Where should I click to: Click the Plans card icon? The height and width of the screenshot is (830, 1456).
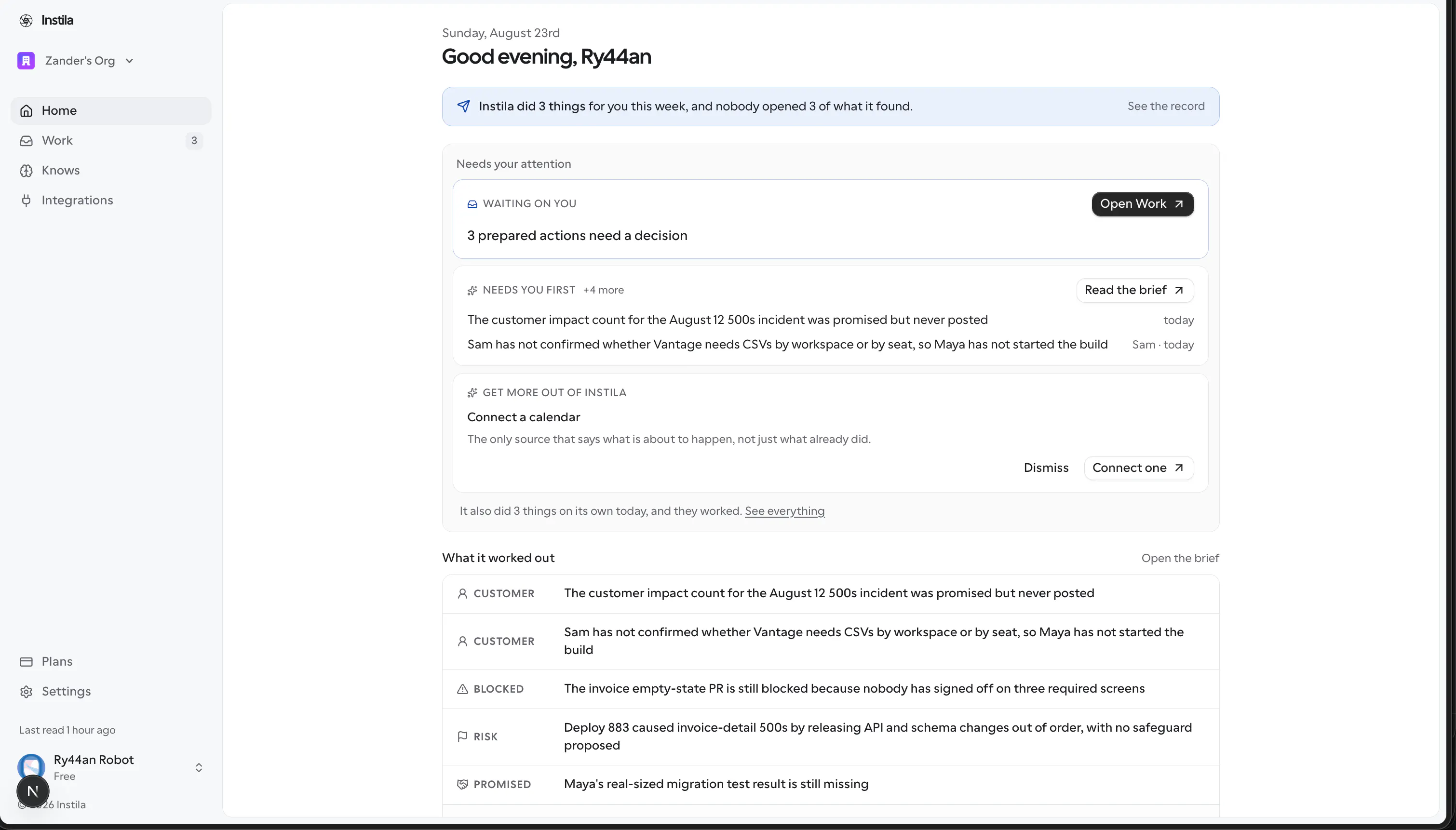(26, 662)
